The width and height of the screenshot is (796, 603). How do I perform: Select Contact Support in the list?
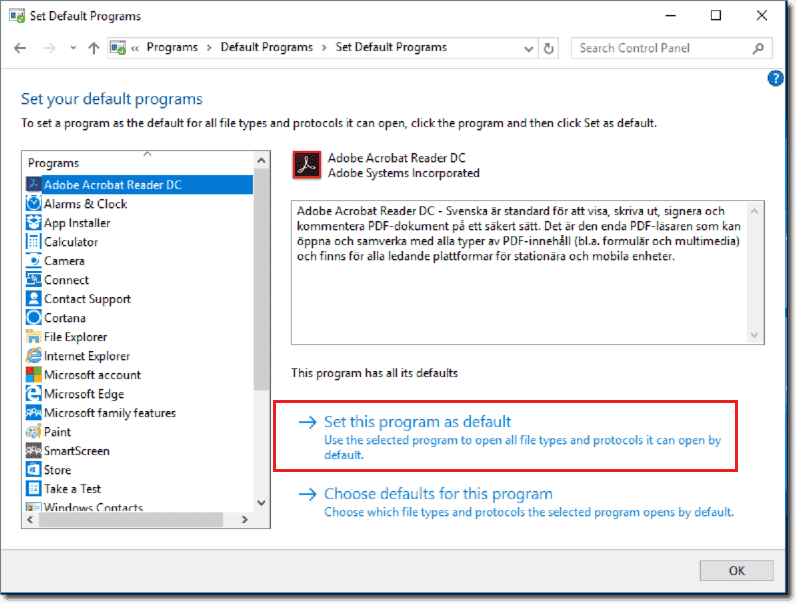pyautogui.click(x=87, y=299)
